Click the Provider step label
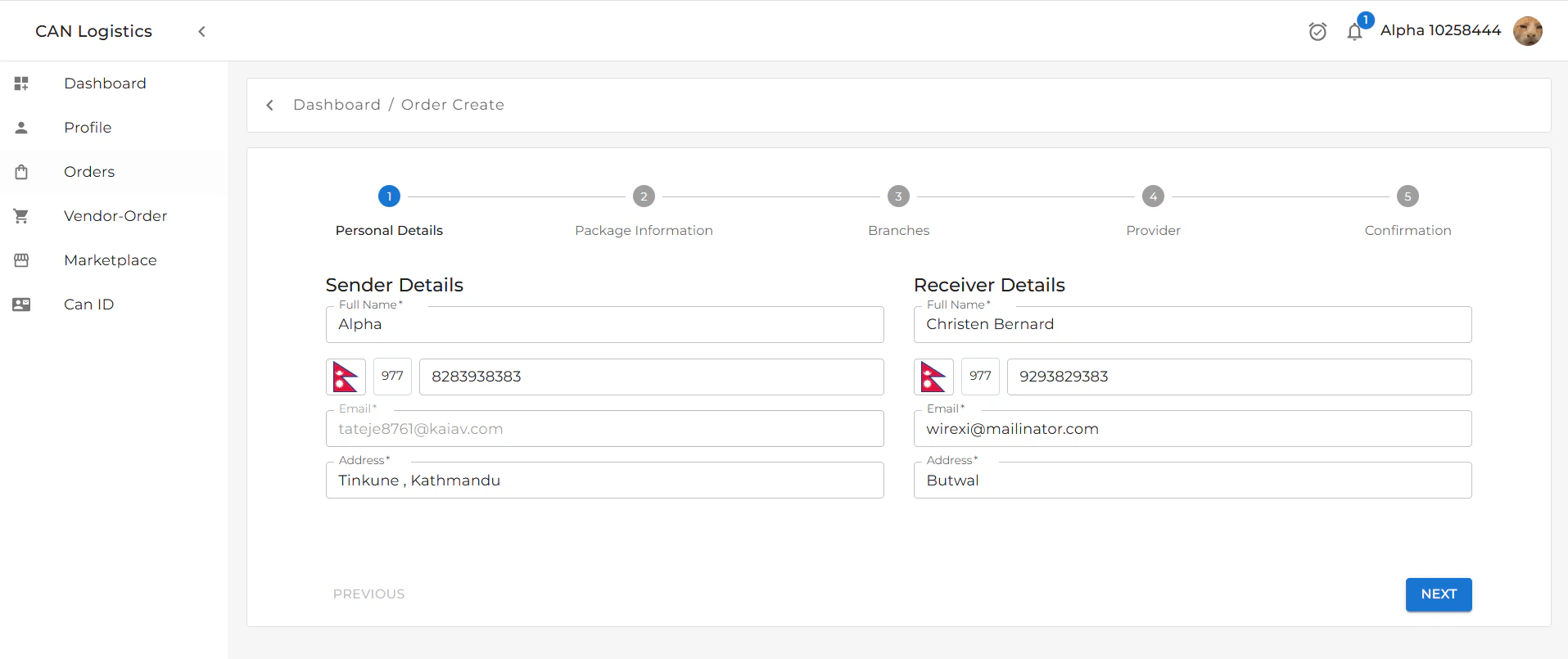 tap(1153, 231)
